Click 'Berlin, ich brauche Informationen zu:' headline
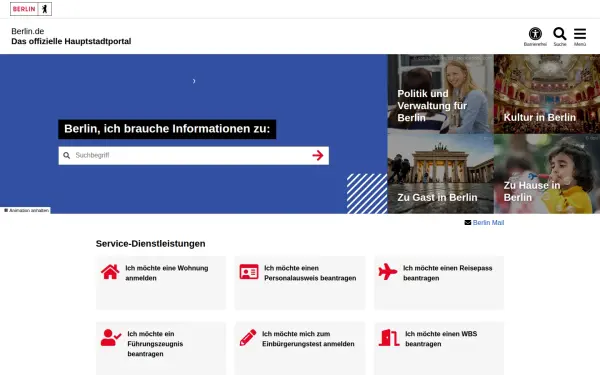Screen dimensions: 600x375 (x=167, y=129)
